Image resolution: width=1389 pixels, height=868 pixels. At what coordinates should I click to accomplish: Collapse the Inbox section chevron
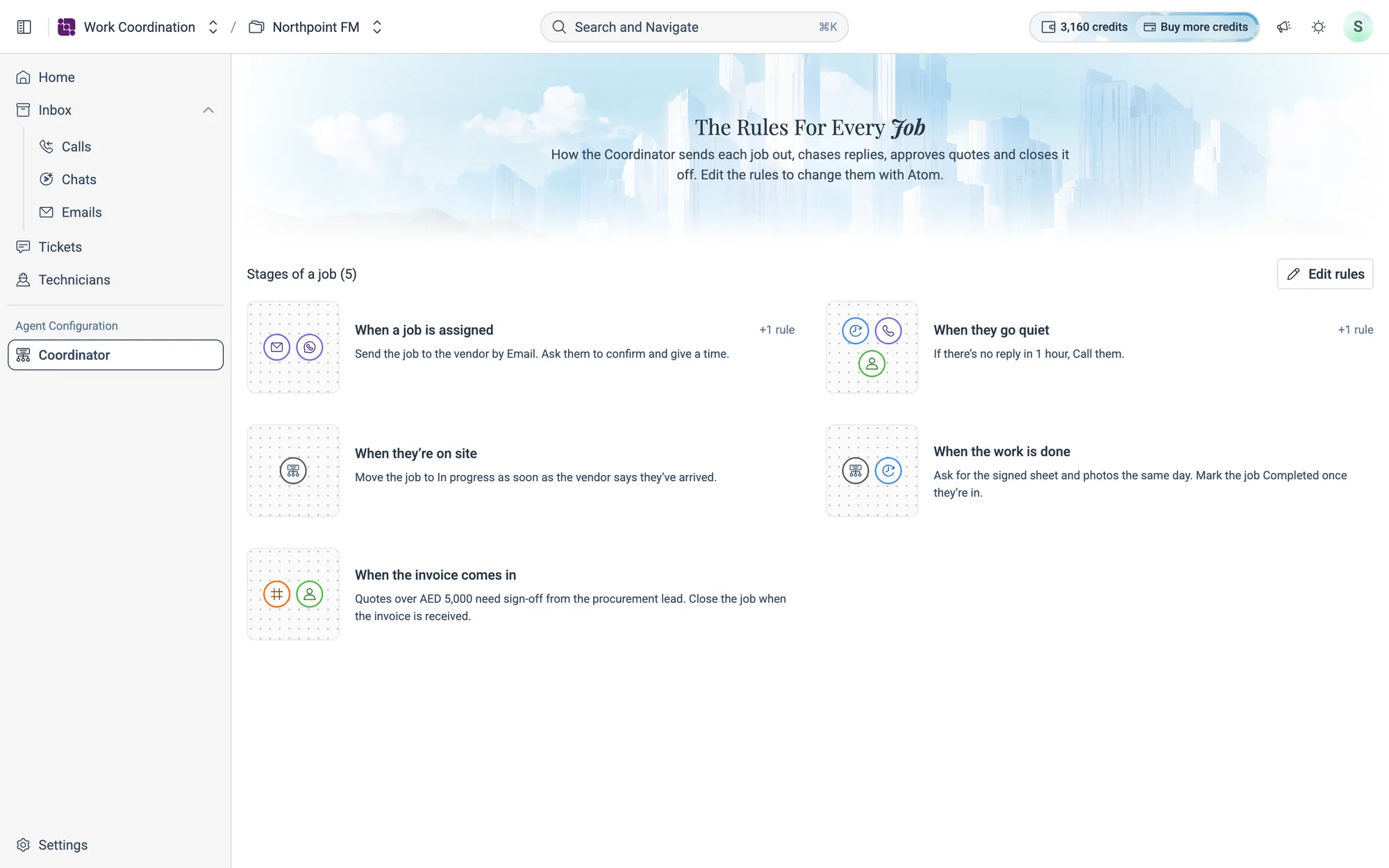coord(208,110)
